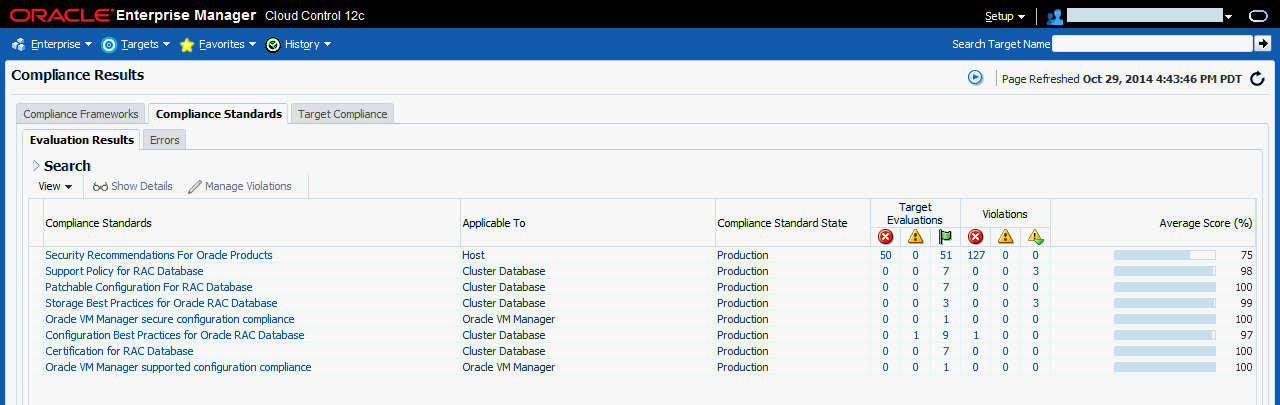Click the accessibility oval icon top right
1280x405 pixels.
(x=1257, y=16)
